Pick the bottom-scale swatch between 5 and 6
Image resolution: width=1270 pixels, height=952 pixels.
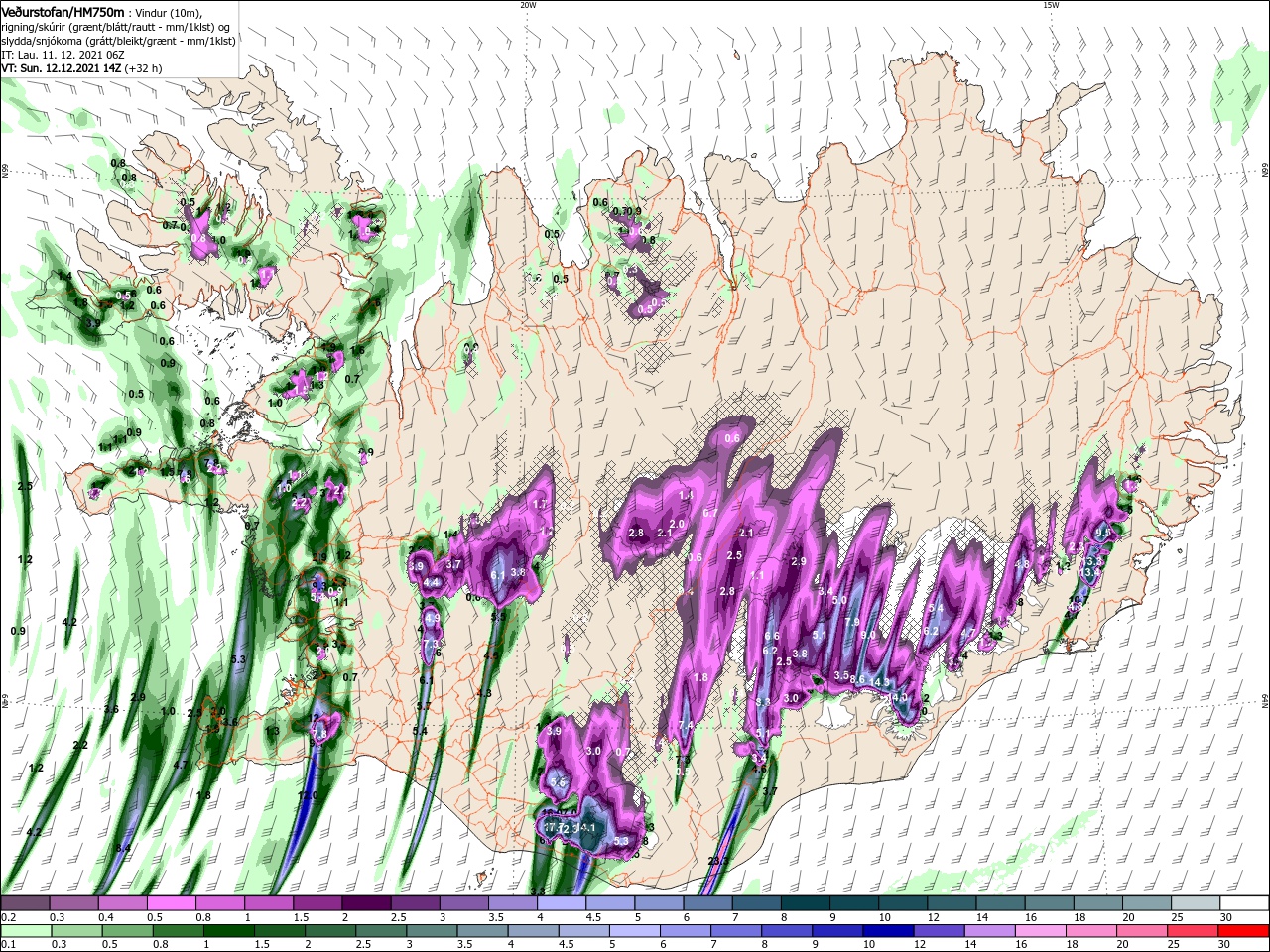pyautogui.click(x=636, y=931)
